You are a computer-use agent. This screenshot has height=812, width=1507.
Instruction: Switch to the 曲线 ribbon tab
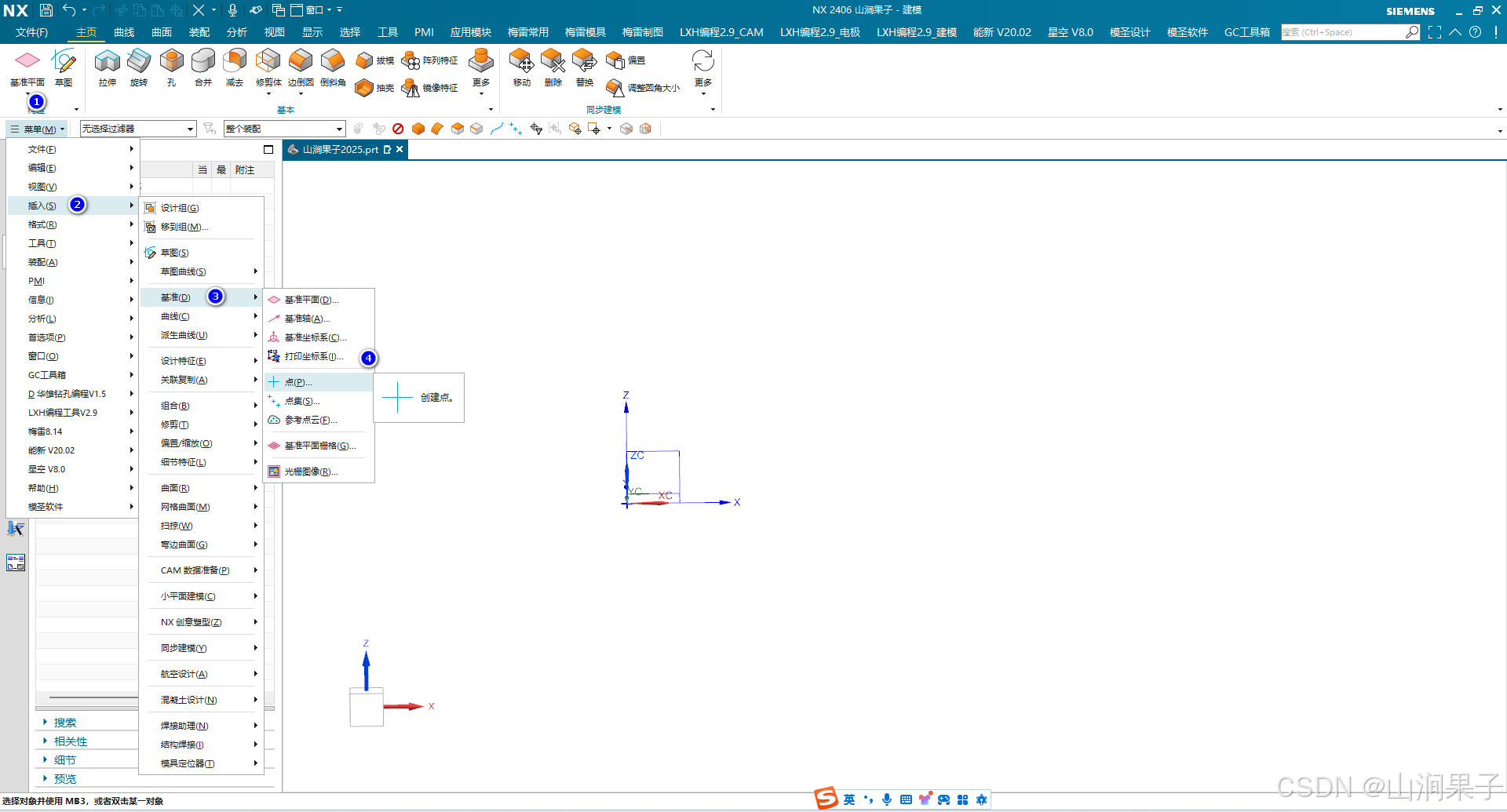click(x=124, y=32)
